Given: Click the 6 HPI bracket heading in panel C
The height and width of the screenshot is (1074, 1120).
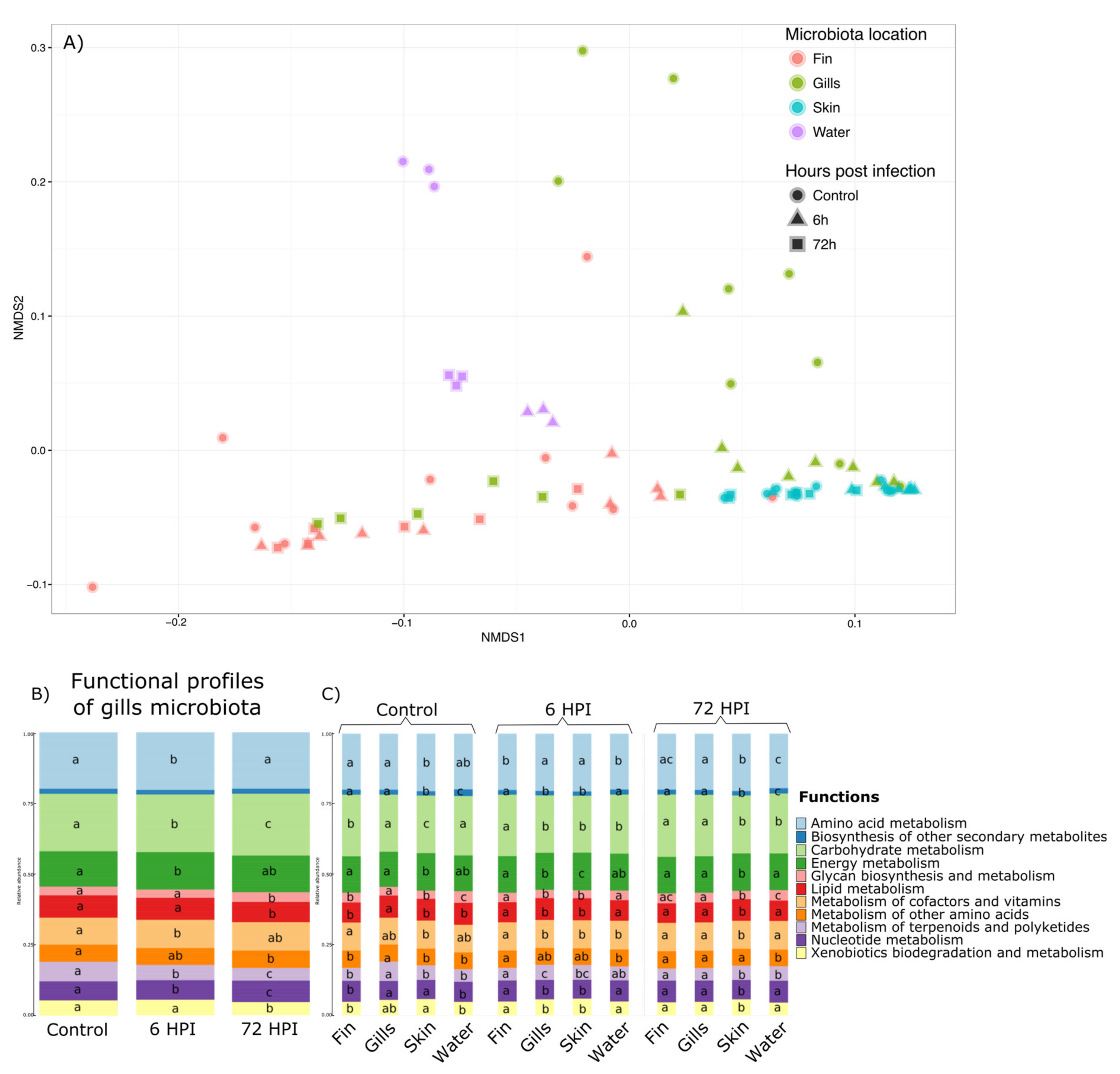Looking at the screenshot, I should (567, 709).
